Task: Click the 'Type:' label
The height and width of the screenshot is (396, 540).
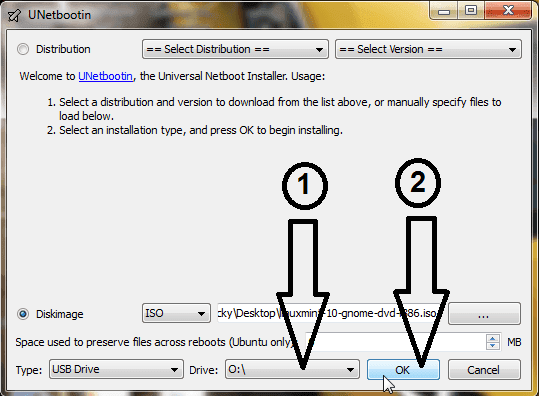Action: click(x=29, y=370)
